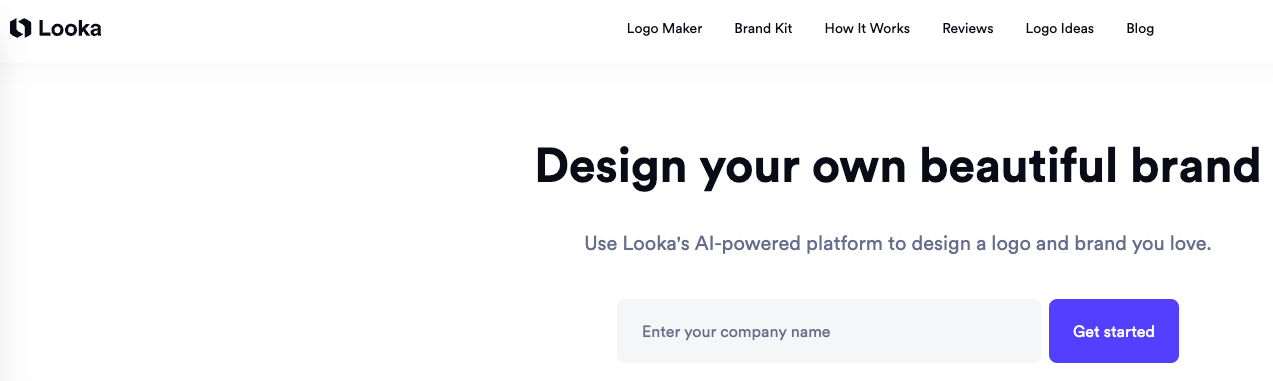The image size is (1273, 381).
Task: Click the AI-powered platform subtitle text
Action: click(x=897, y=243)
